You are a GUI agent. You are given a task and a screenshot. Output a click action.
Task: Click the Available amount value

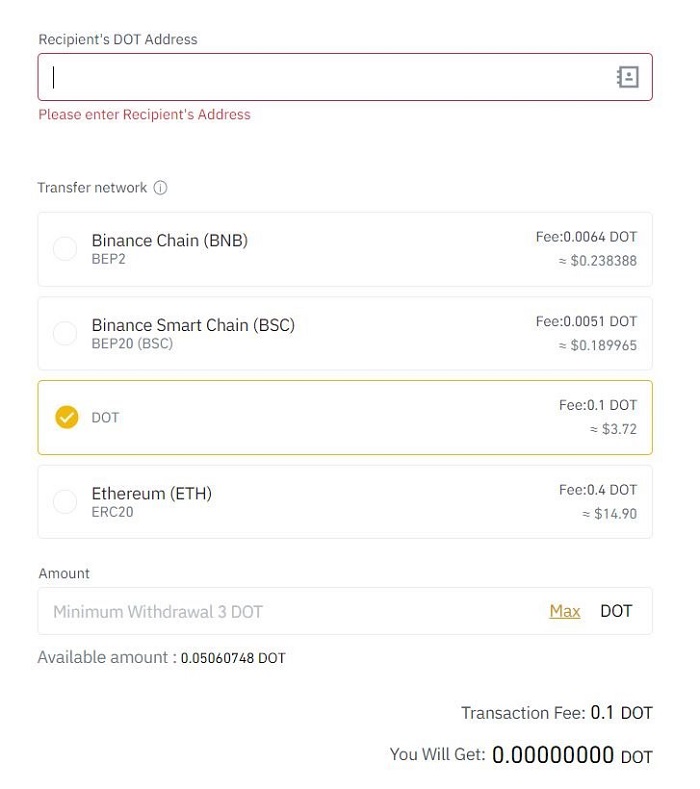[x=233, y=658]
